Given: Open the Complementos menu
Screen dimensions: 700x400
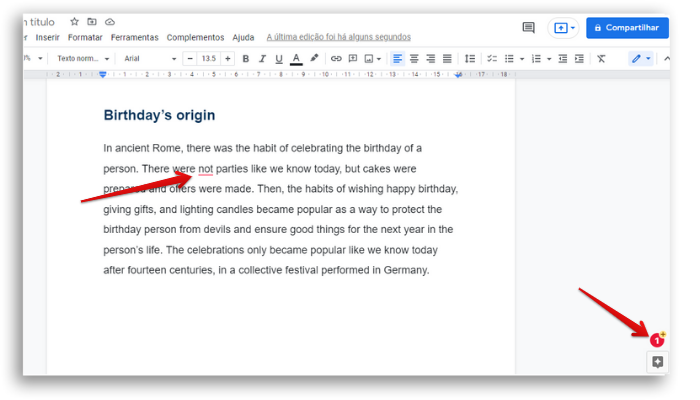Looking at the screenshot, I should (x=196, y=38).
